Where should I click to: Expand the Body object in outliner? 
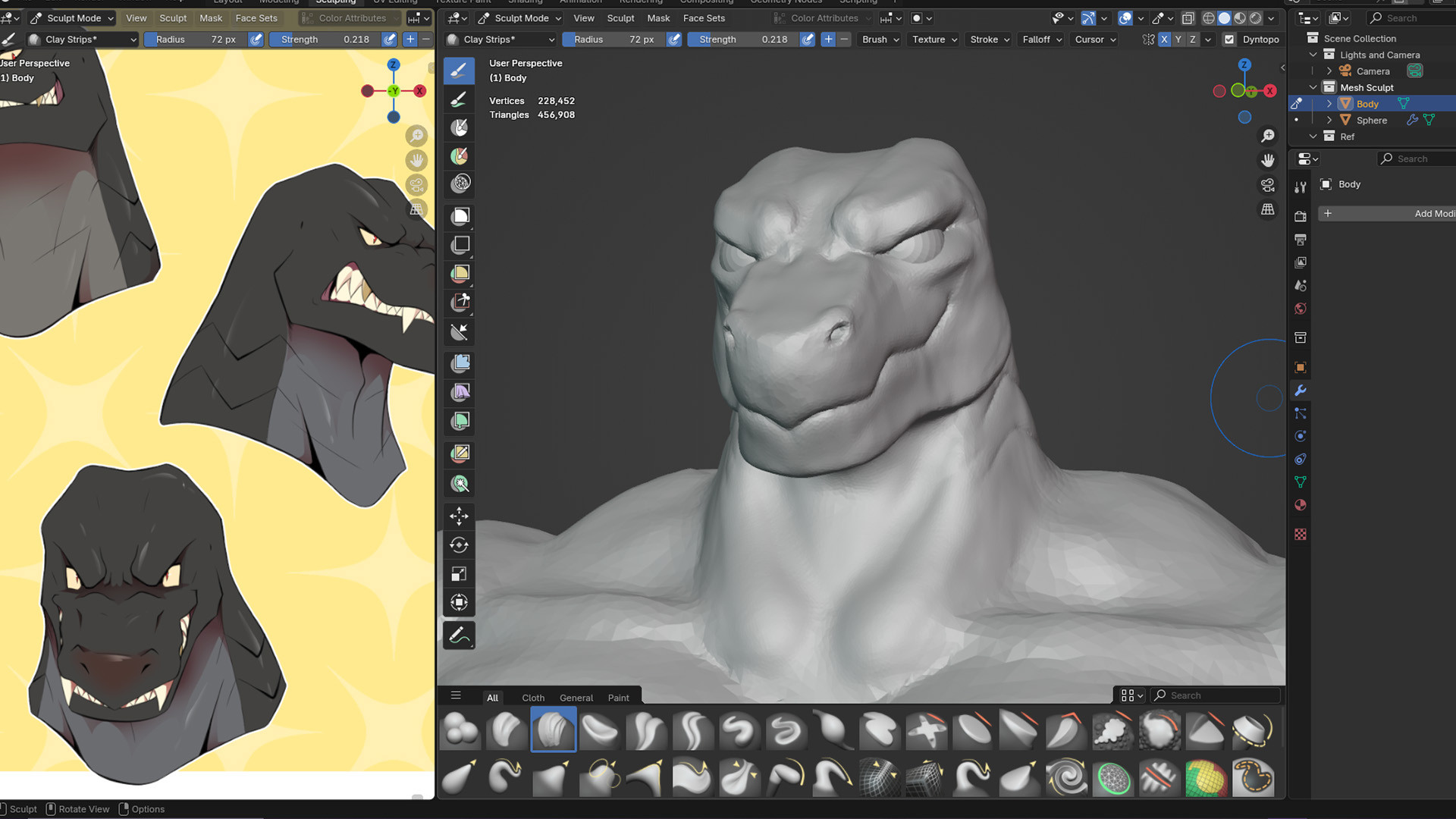[1329, 104]
